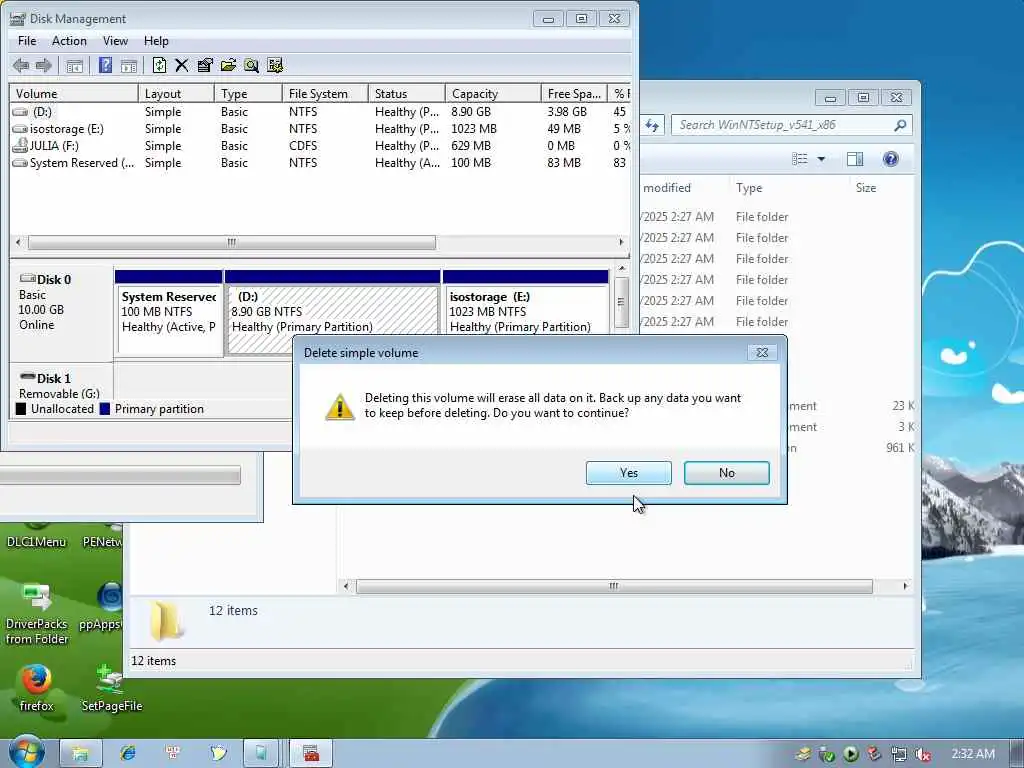
Task: Click the refresh arrows beside Explorer search box
Action: coord(652,125)
